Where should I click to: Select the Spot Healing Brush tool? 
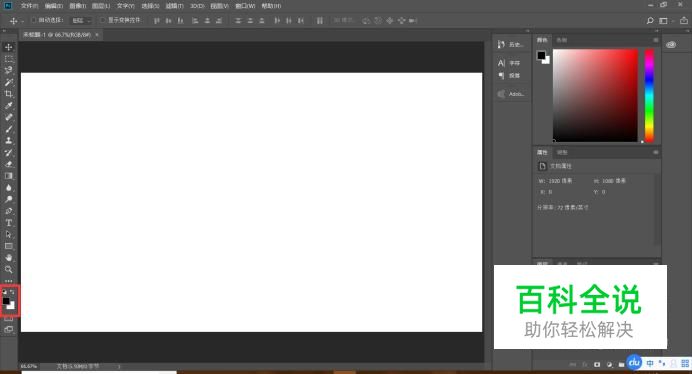pyautogui.click(x=8, y=117)
